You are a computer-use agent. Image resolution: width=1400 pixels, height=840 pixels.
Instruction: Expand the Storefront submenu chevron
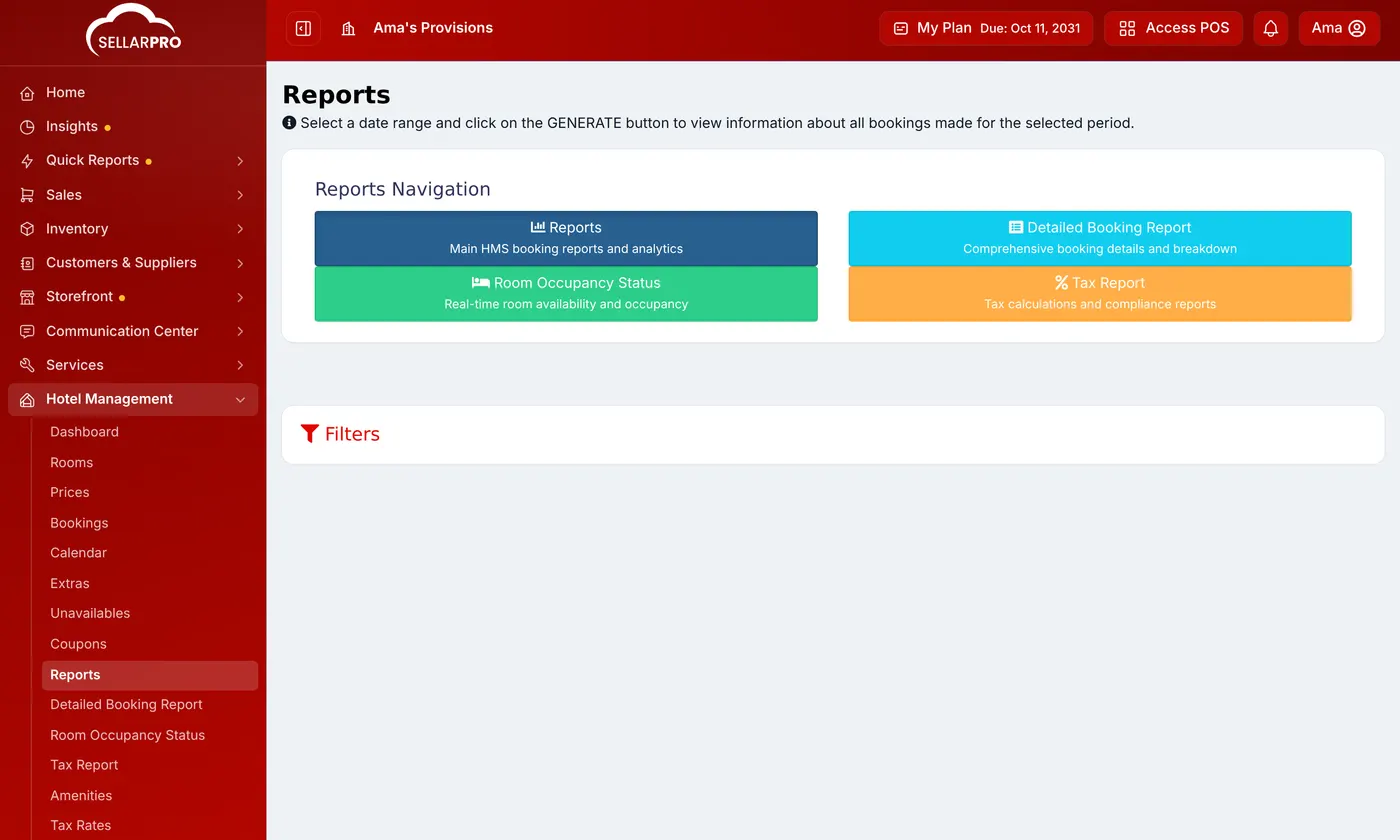pos(240,297)
